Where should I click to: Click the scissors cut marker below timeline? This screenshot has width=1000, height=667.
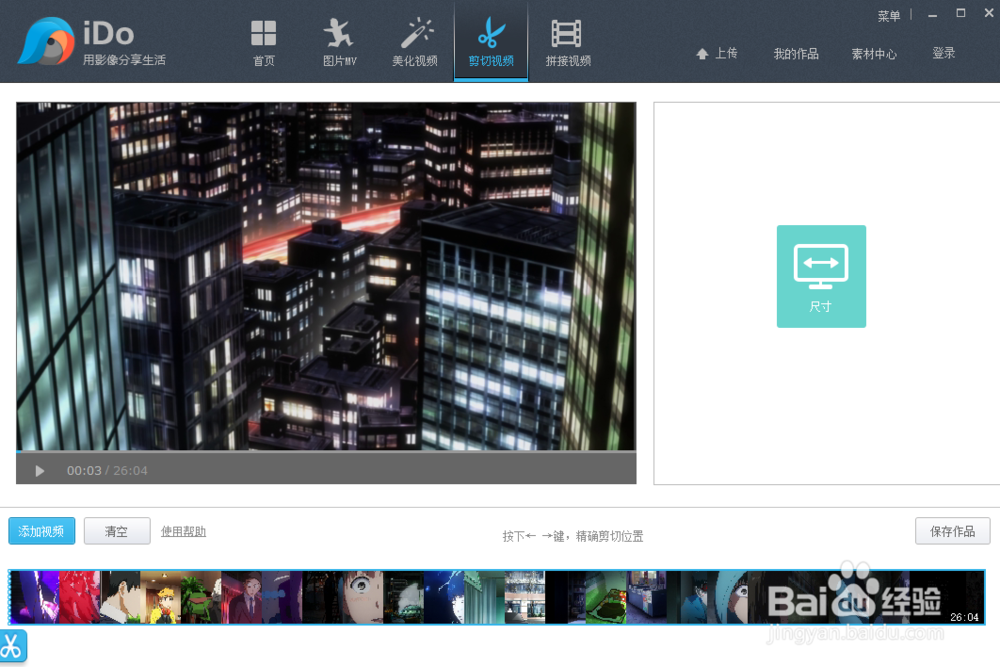click(x=12, y=647)
